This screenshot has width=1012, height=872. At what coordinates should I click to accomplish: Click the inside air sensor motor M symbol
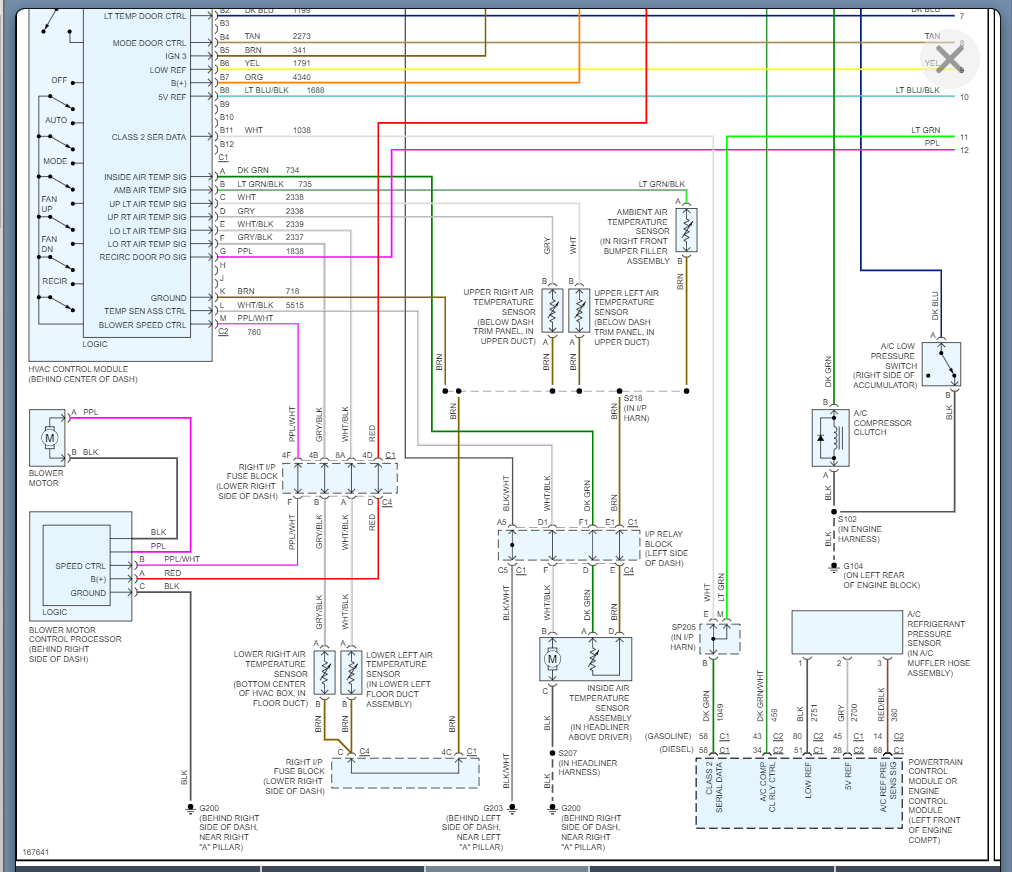point(552,659)
